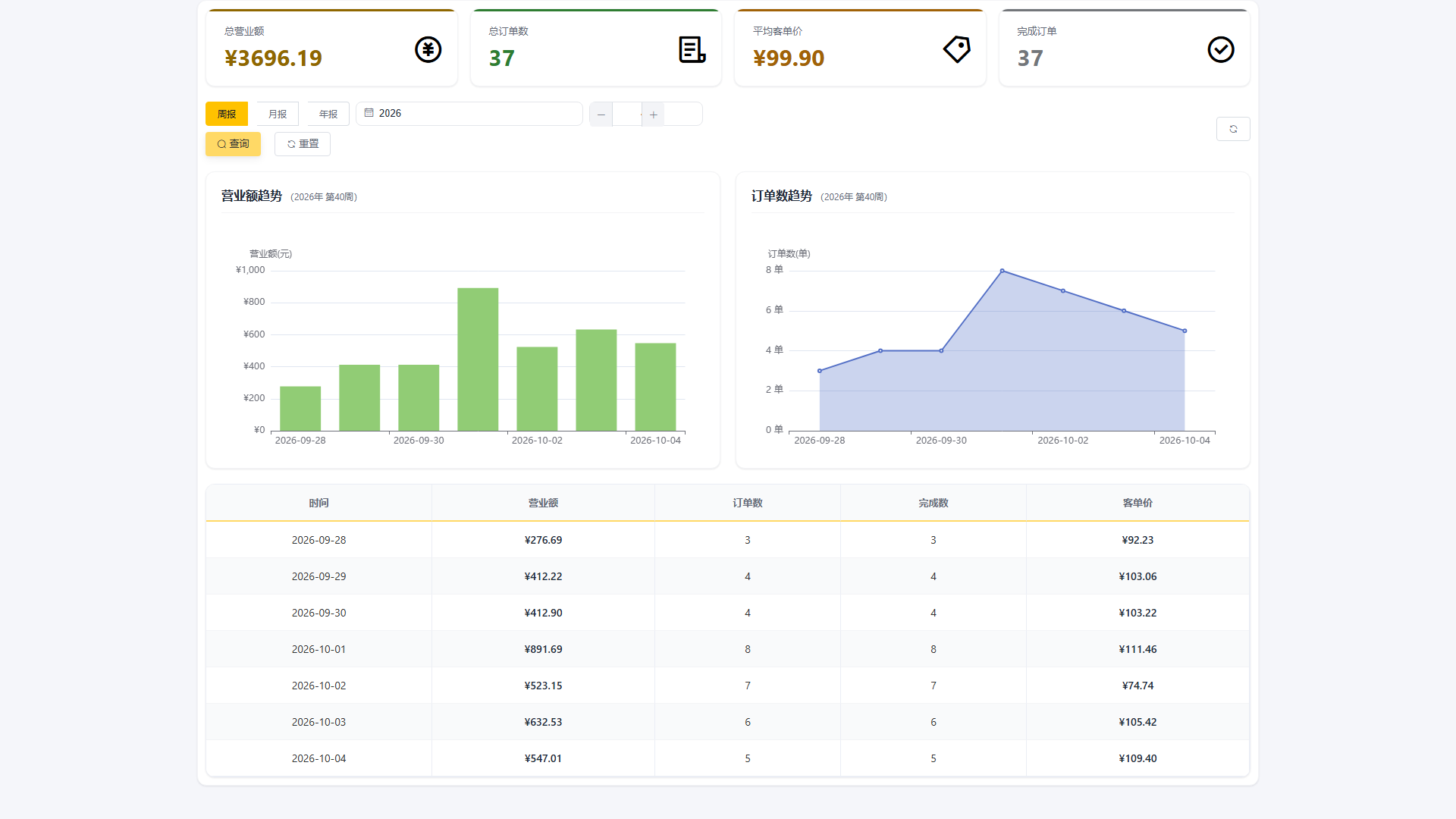Select the 周报 tab
Image resolution: width=1456 pixels, height=819 pixels.
click(x=227, y=114)
